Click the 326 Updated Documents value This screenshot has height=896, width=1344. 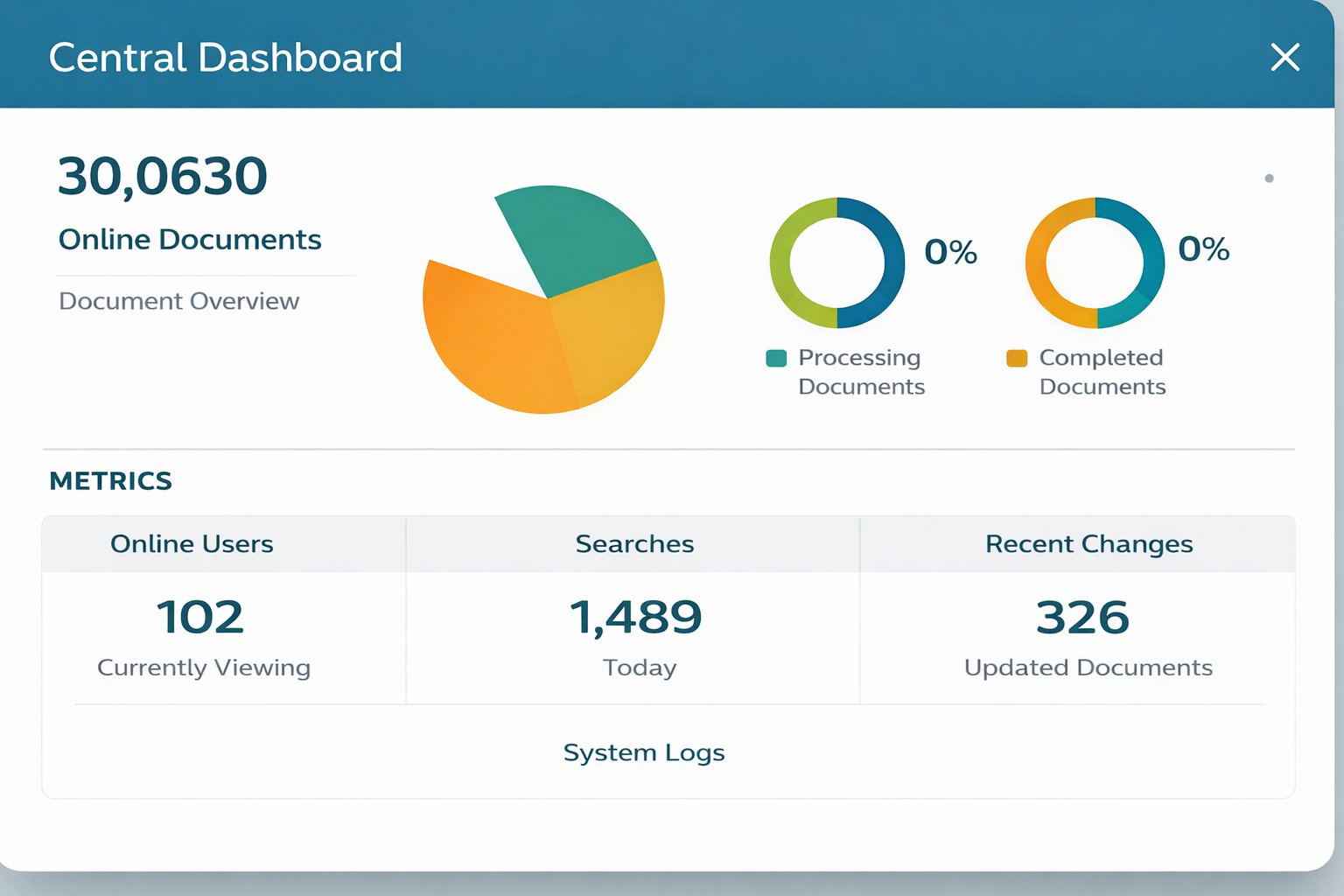pos(1081,618)
